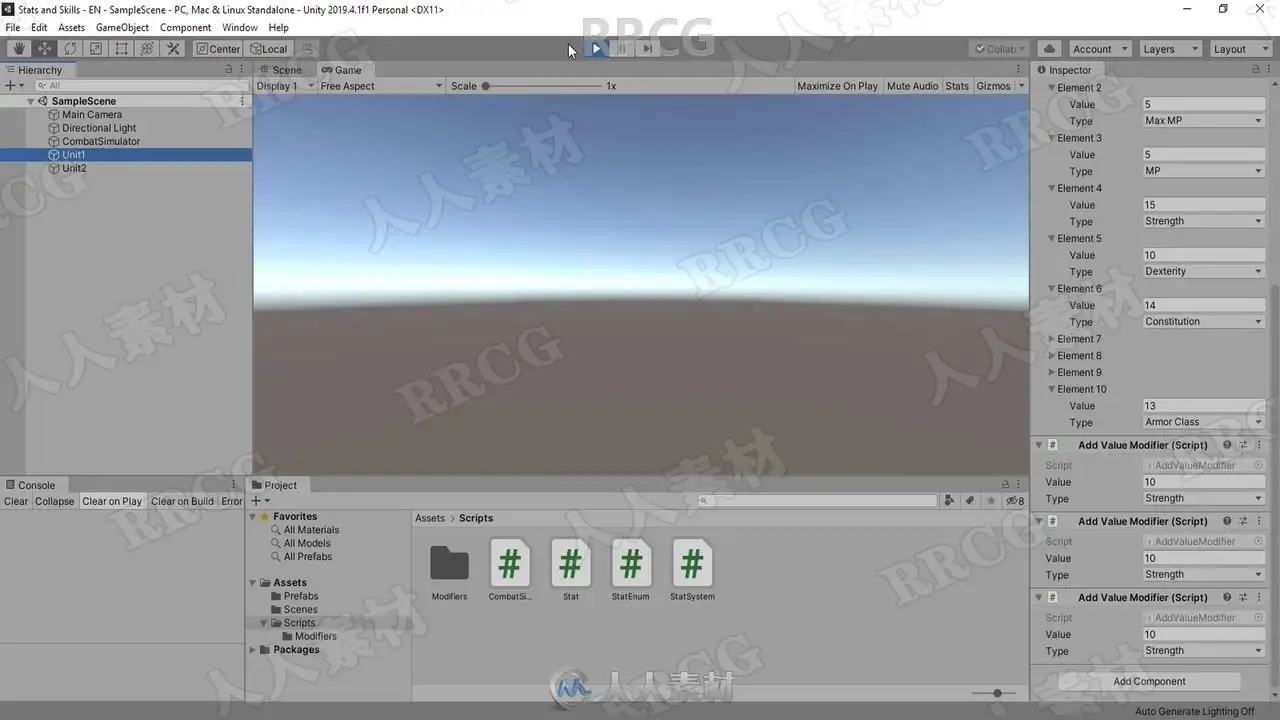Open custom editor tools wrench icon
The width and height of the screenshot is (1280, 720).
coord(173,48)
